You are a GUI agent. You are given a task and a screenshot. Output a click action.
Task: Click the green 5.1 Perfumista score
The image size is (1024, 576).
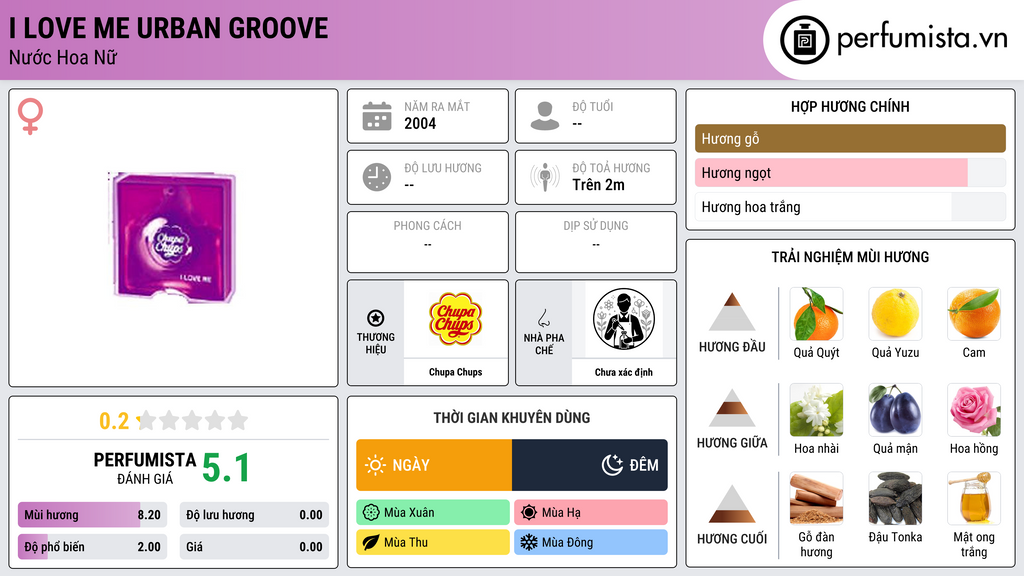[x=226, y=468]
